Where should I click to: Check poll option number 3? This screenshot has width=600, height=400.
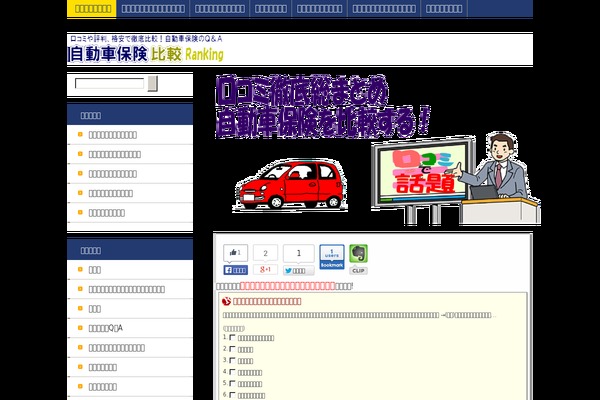click(x=233, y=361)
